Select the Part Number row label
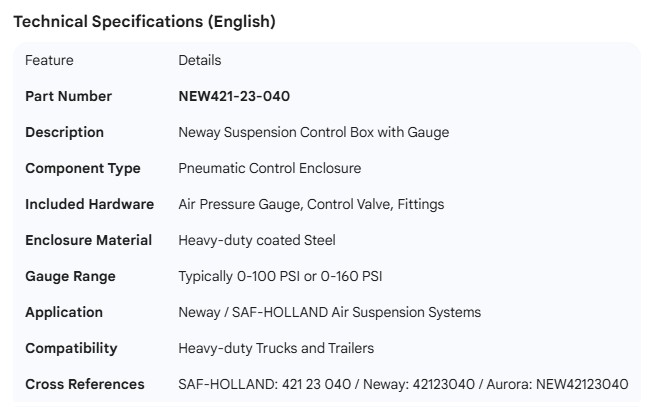This screenshot has width=648, height=407. [68, 96]
